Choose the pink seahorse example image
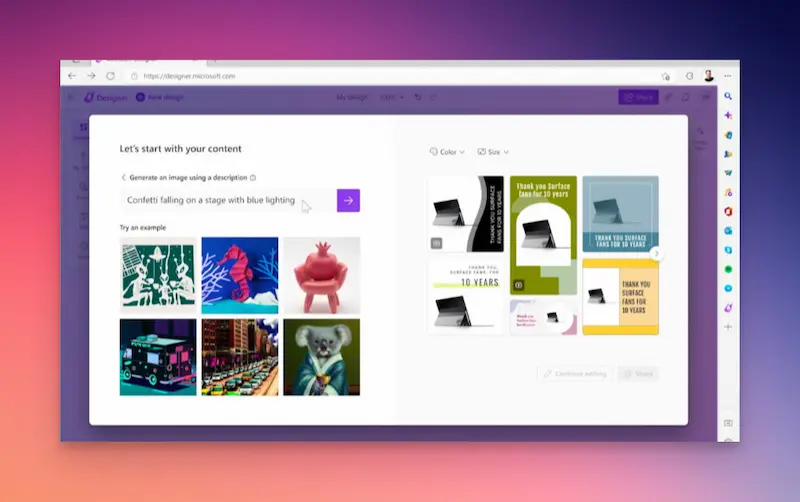The width and height of the screenshot is (800, 502). pyautogui.click(x=240, y=275)
